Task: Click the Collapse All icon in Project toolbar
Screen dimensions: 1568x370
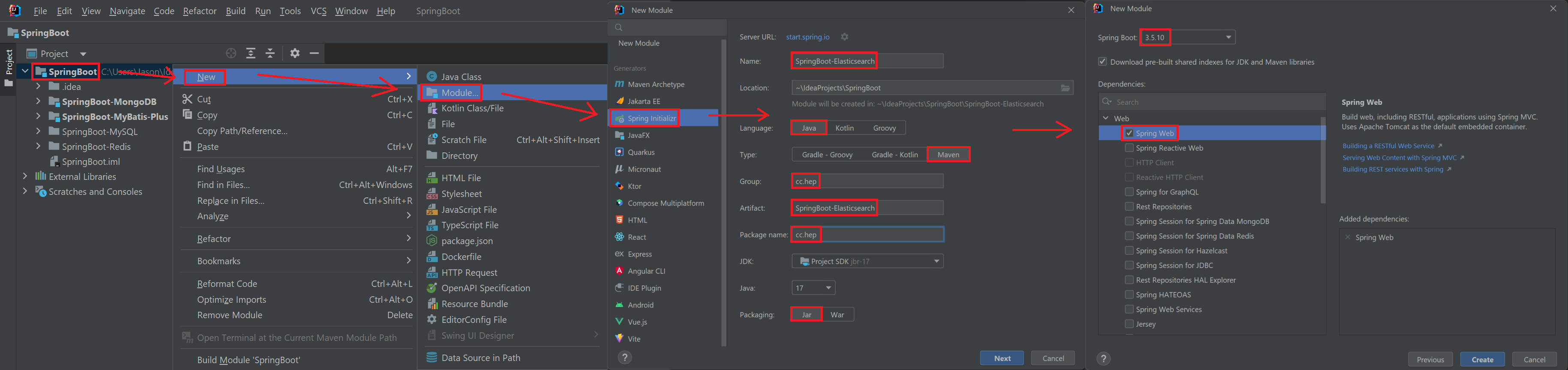Action: coord(270,54)
